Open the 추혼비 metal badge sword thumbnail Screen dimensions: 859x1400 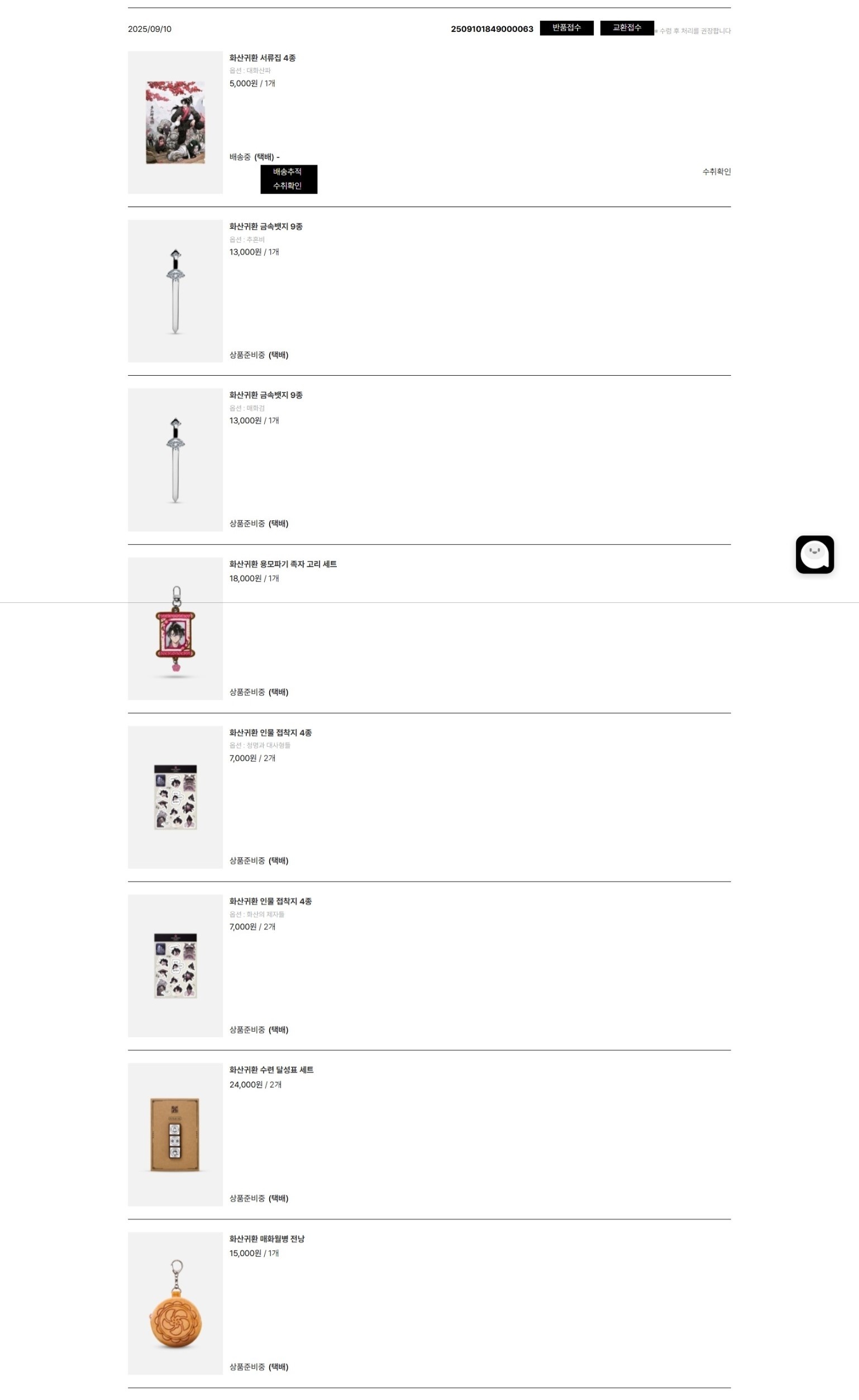pyautogui.click(x=175, y=291)
